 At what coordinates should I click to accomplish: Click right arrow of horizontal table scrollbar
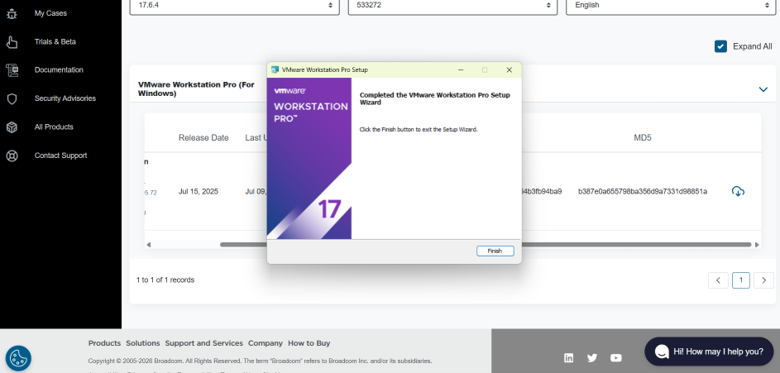point(757,245)
